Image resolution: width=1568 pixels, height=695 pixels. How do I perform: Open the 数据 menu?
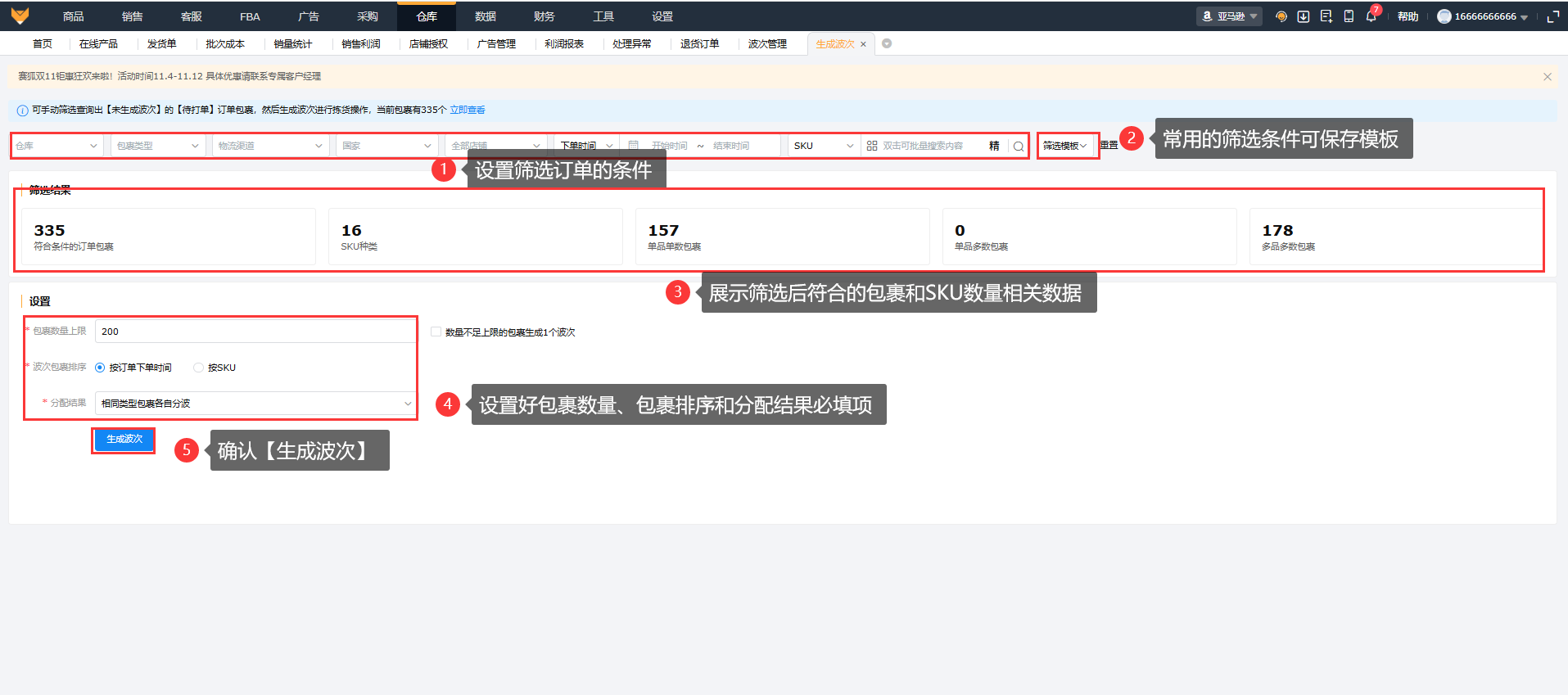click(486, 16)
